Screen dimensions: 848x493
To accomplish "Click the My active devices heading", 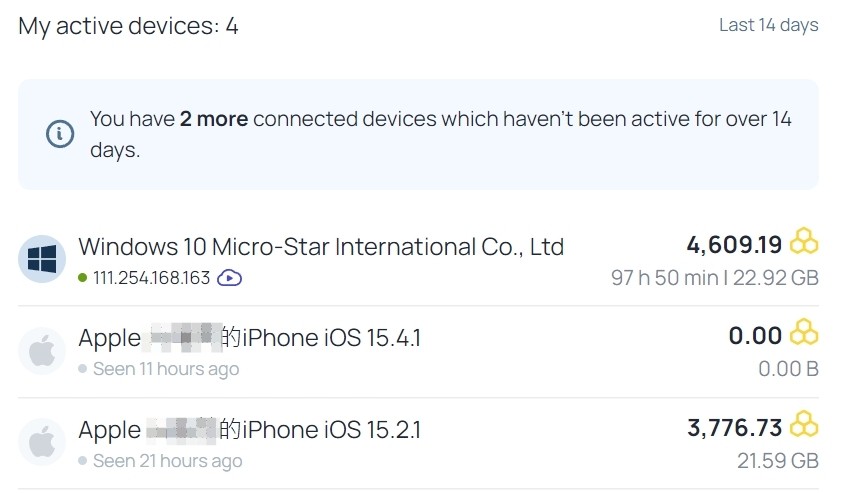I will tap(128, 26).
